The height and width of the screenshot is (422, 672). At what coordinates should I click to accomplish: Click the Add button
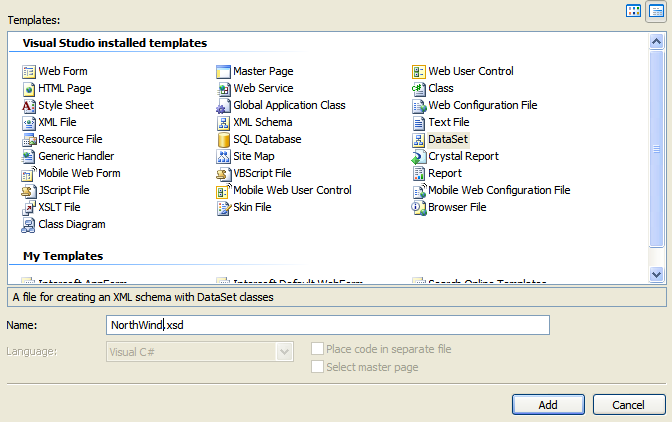pos(548,404)
